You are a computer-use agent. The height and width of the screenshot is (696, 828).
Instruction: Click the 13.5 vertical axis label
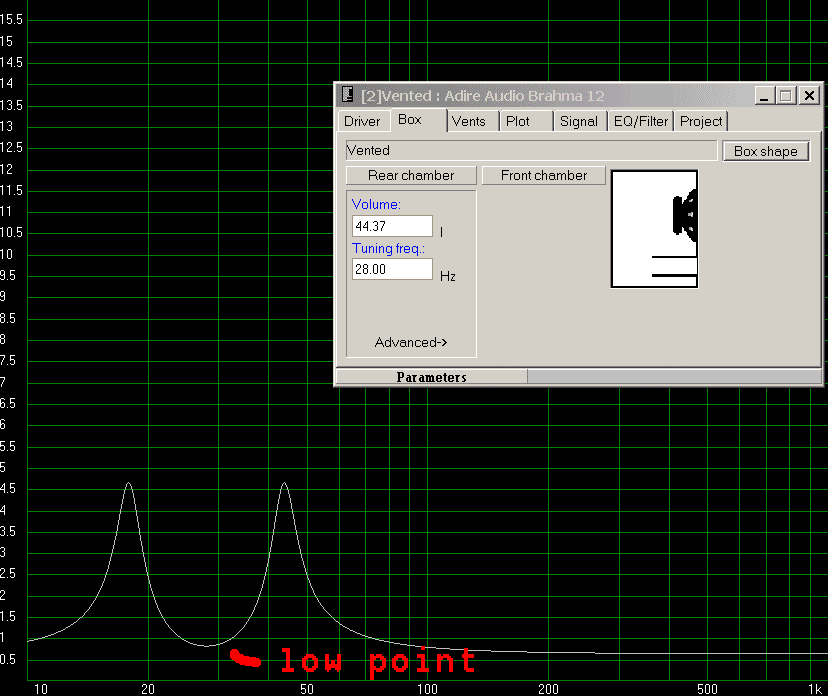pyautogui.click(x=11, y=105)
